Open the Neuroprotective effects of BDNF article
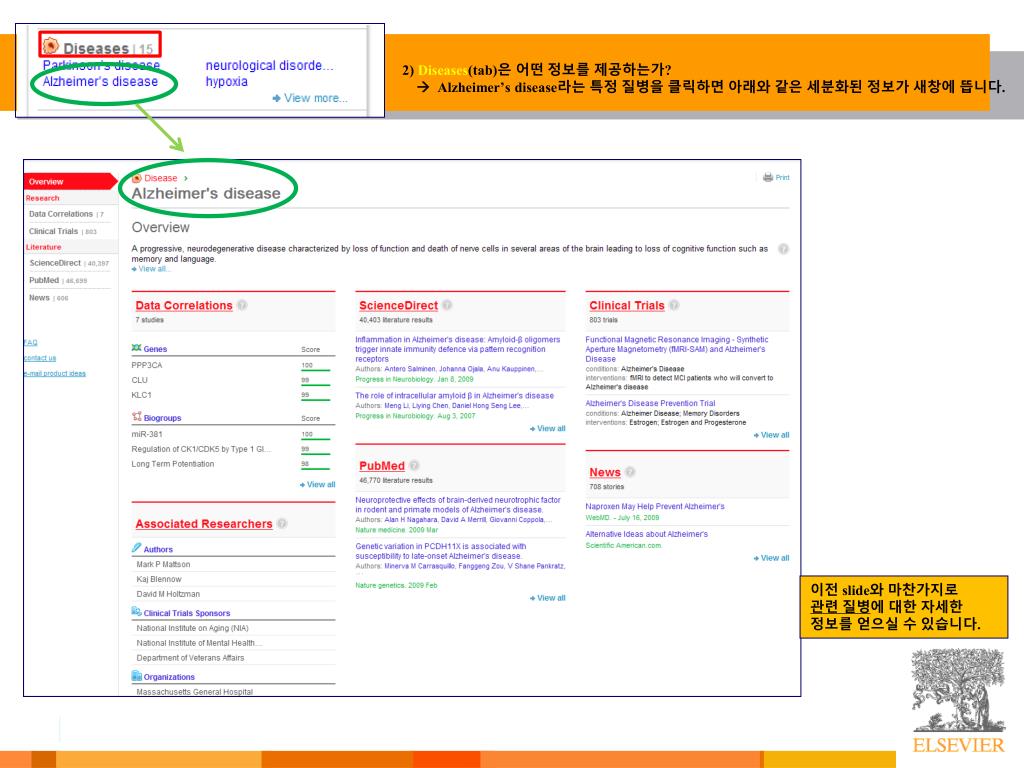The image size is (1024, 768). click(458, 505)
